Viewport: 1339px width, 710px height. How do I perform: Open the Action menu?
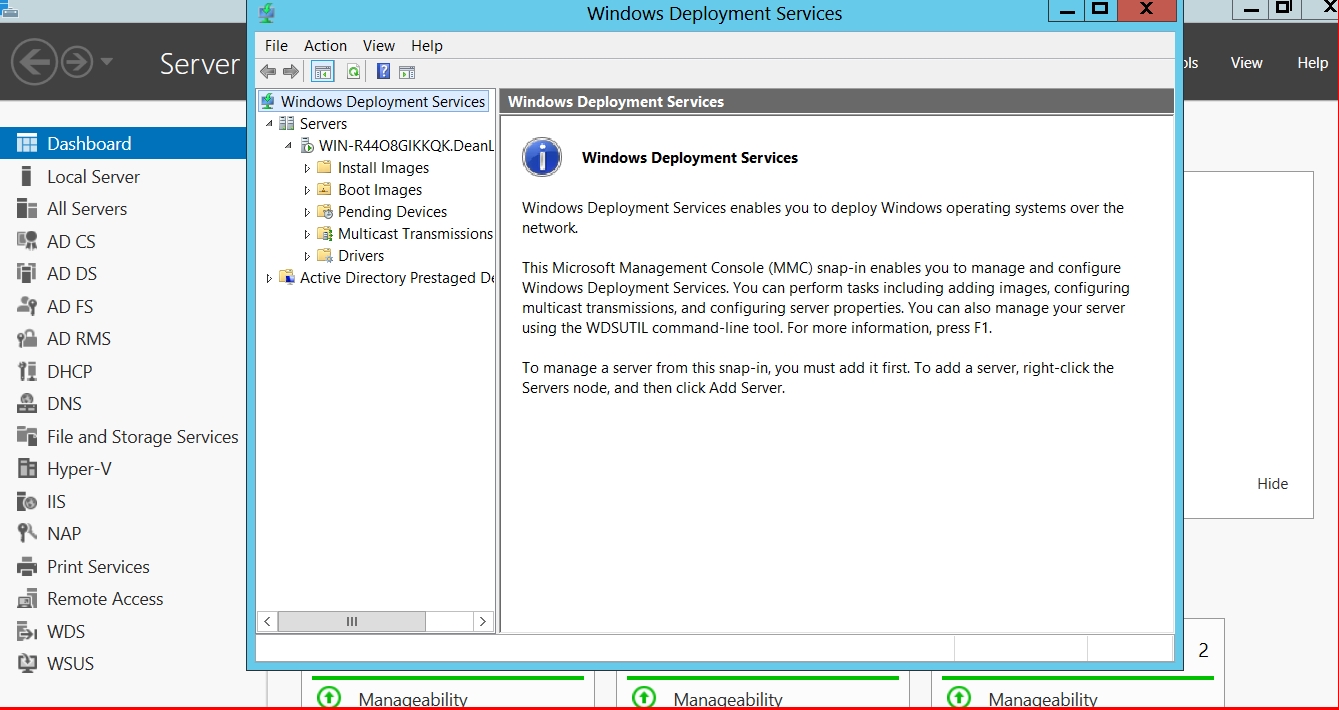(325, 46)
